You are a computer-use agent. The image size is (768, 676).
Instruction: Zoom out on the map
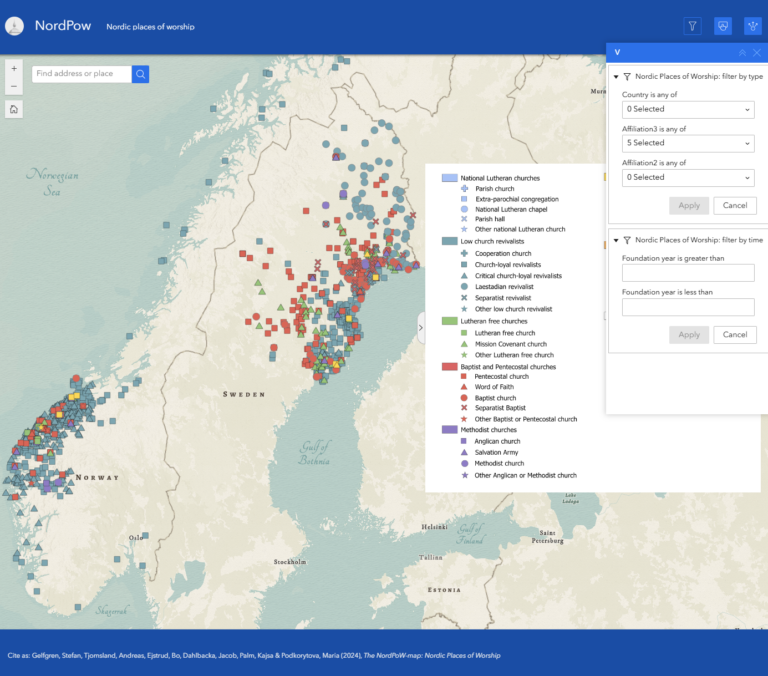(x=14, y=86)
